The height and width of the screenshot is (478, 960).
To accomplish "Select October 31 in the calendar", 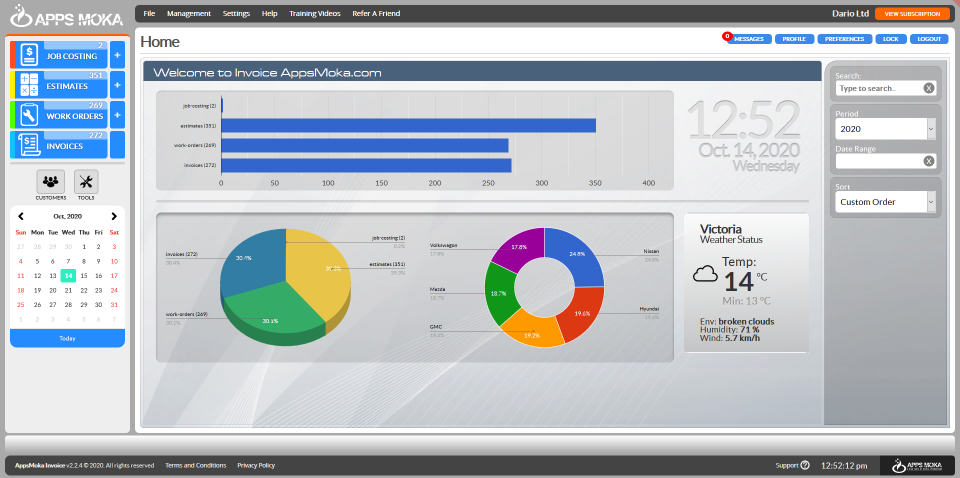I will pyautogui.click(x=114, y=305).
